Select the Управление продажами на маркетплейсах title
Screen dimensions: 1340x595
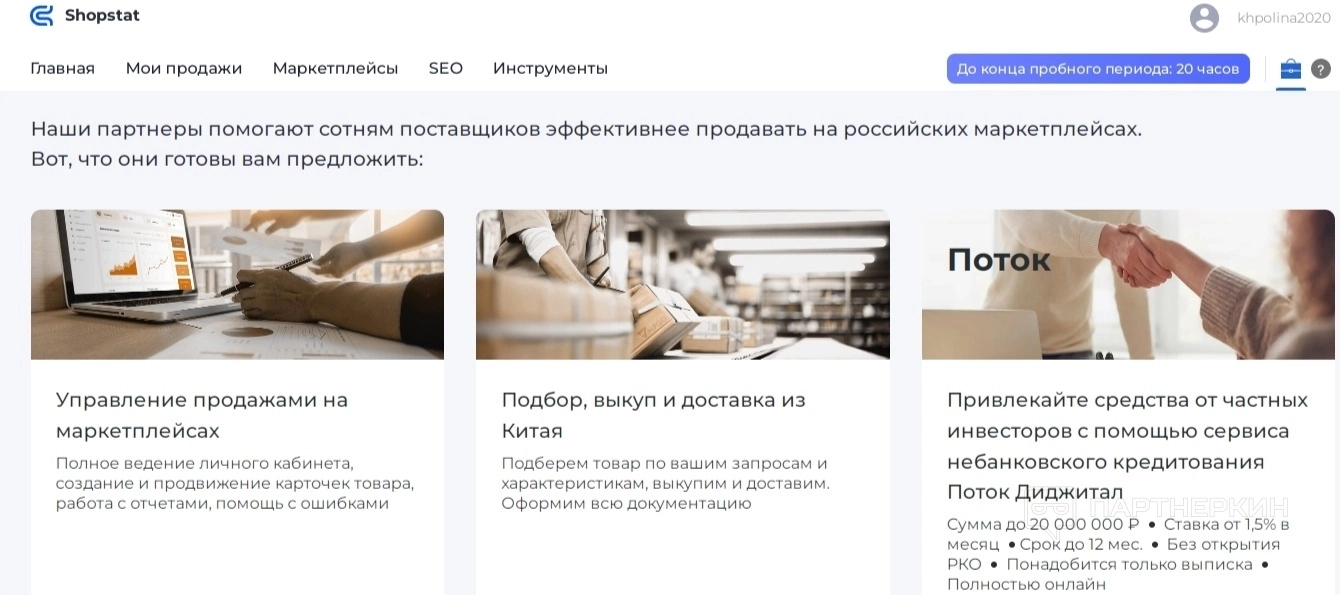202,415
